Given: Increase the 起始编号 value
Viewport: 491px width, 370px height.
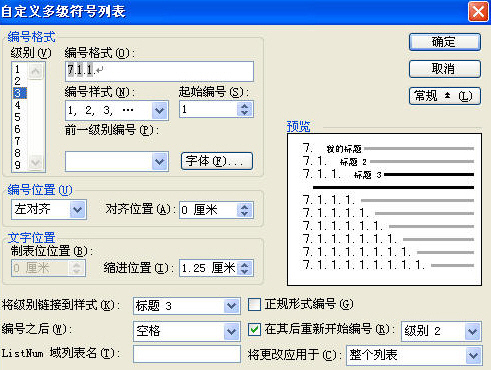Looking at the screenshot, I should [x=245, y=106].
